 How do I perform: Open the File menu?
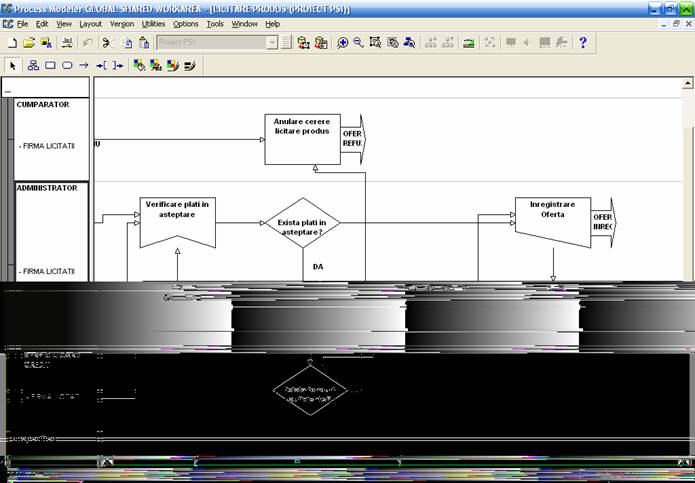pyautogui.click(x=22, y=23)
